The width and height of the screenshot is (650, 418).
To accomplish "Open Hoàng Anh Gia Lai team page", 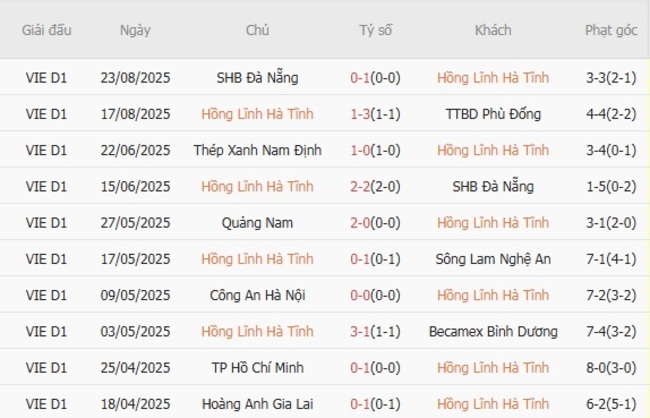I will [x=257, y=403].
